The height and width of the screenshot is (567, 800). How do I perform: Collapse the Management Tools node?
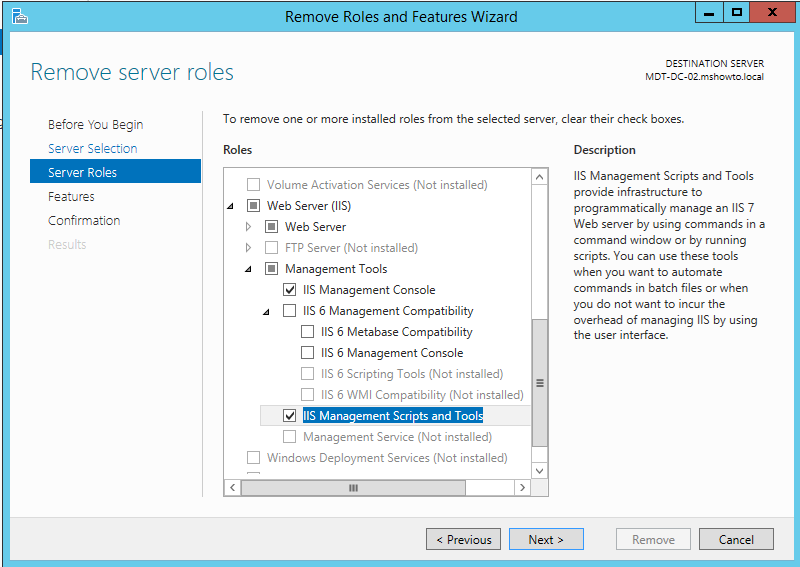[x=248, y=269]
